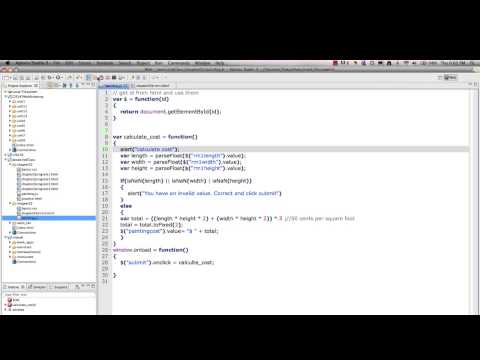This screenshot has height=360, width=480.
Task: Click the Outline filter text field
Action: tap(49, 295)
